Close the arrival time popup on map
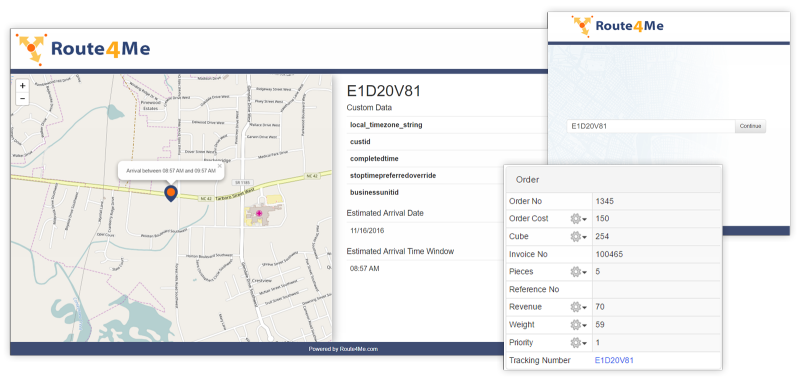 click(x=219, y=166)
